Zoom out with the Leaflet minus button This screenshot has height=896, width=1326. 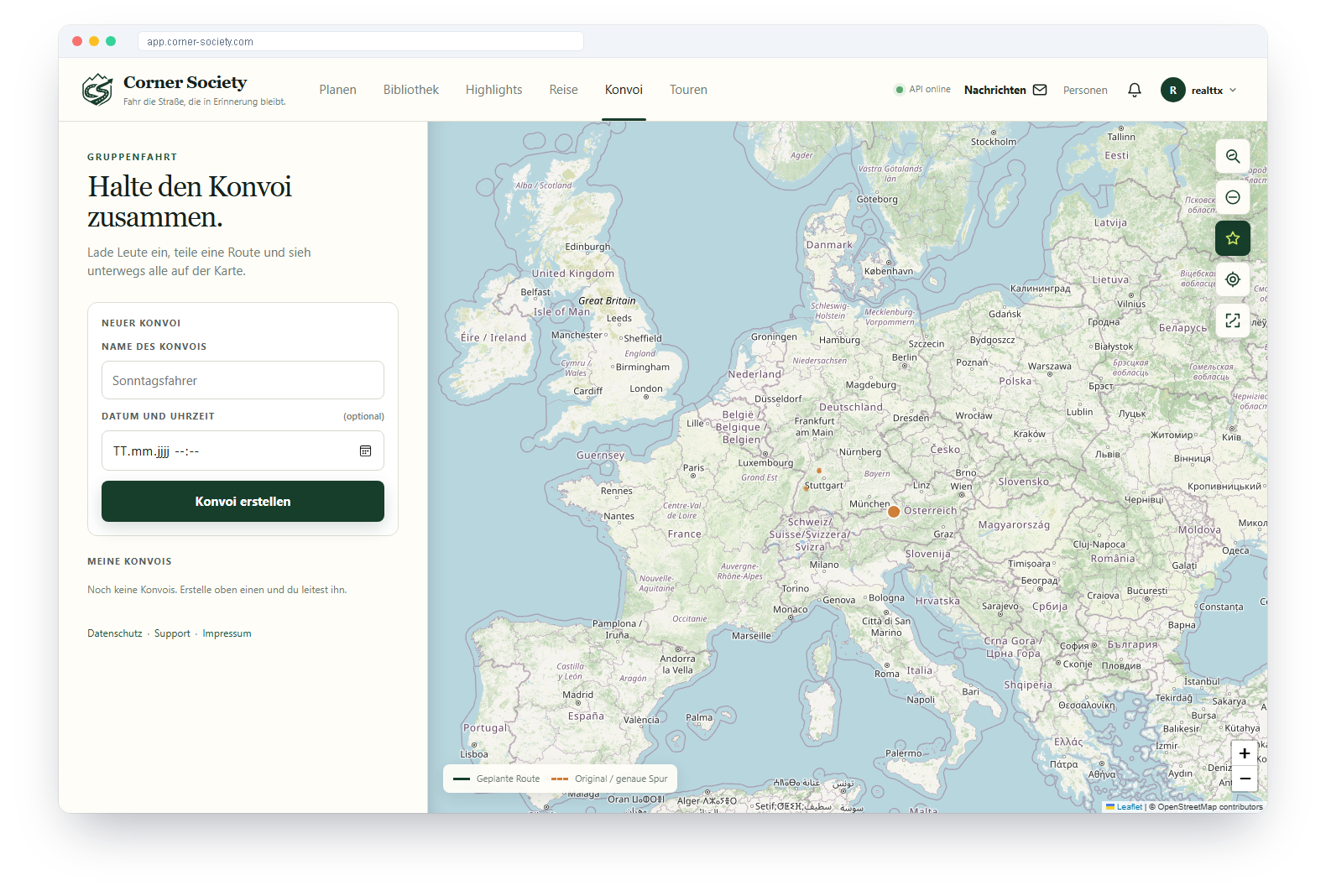pos(1245,779)
